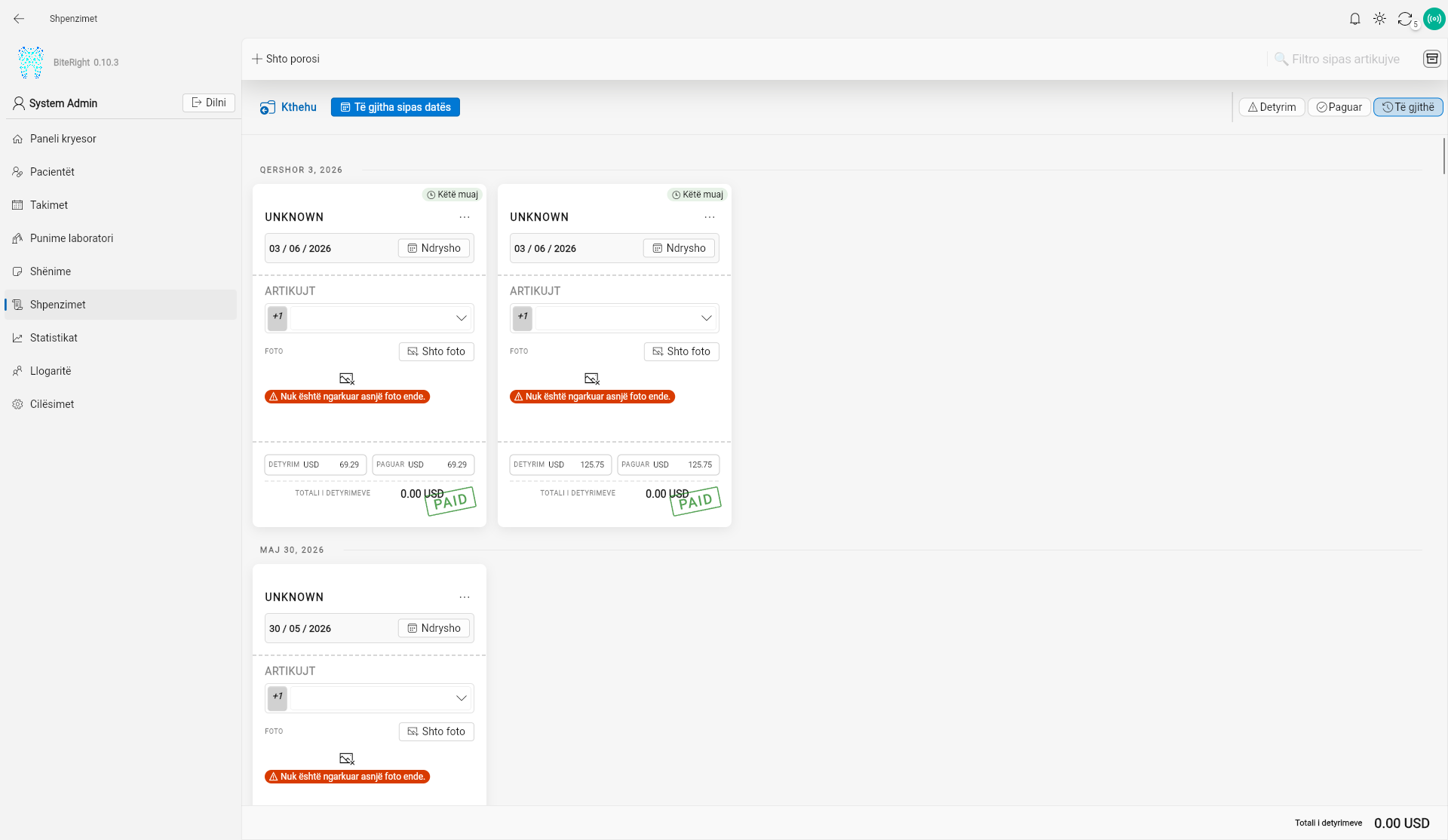The width and height of the screenshot is (1448, 840).
Task: Click Shto porosi button
Action: 286,59
